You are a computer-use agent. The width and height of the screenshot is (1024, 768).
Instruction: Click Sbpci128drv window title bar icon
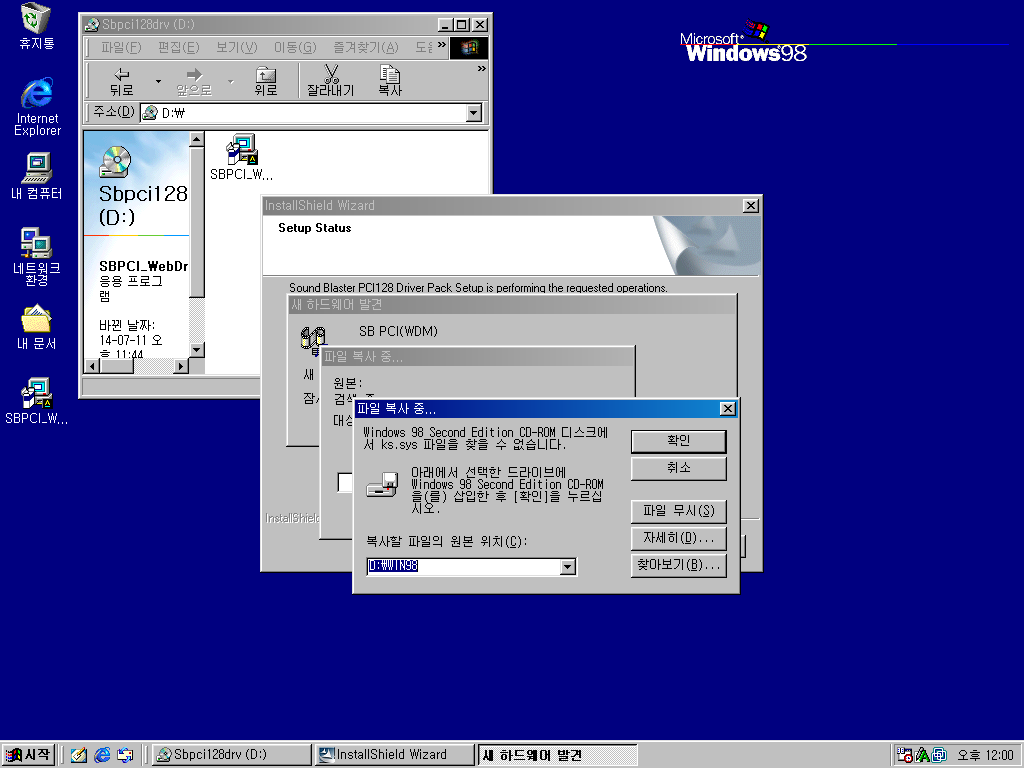tap(92, 25)
